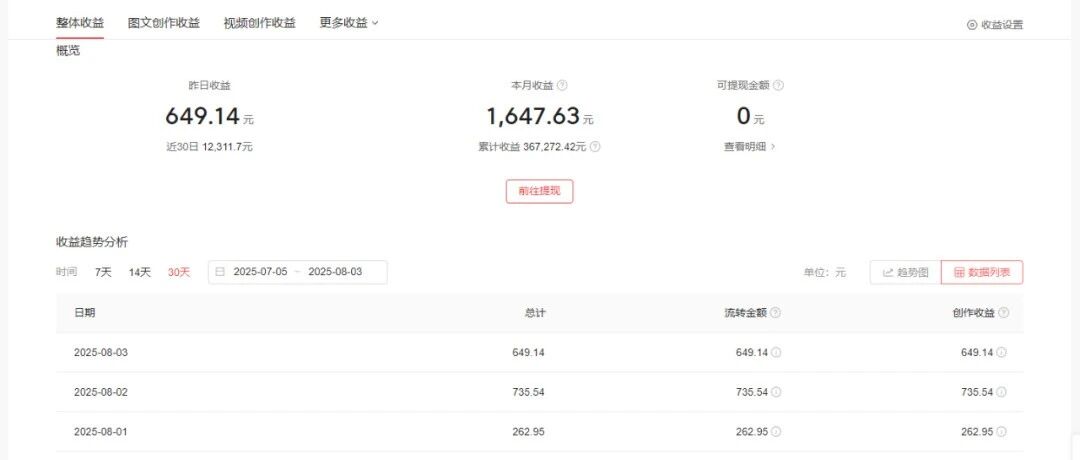Select the 30天 time range
The width and height of the screenshot is (1080, 460).
(x=179, y=272)
